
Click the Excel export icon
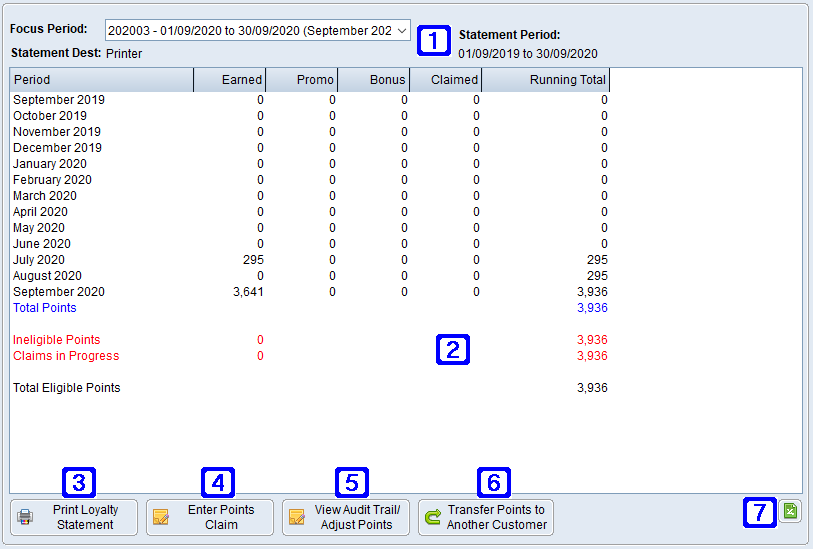pos(790,511)
